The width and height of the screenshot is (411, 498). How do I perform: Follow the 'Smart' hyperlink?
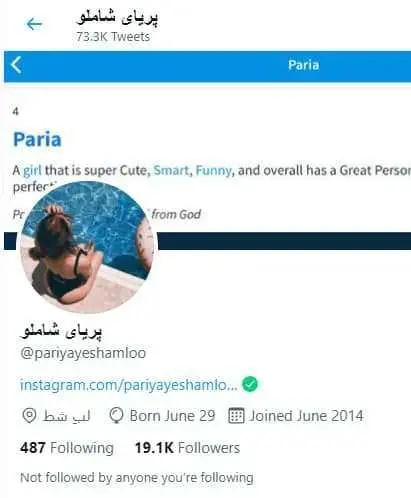point(171,170)
